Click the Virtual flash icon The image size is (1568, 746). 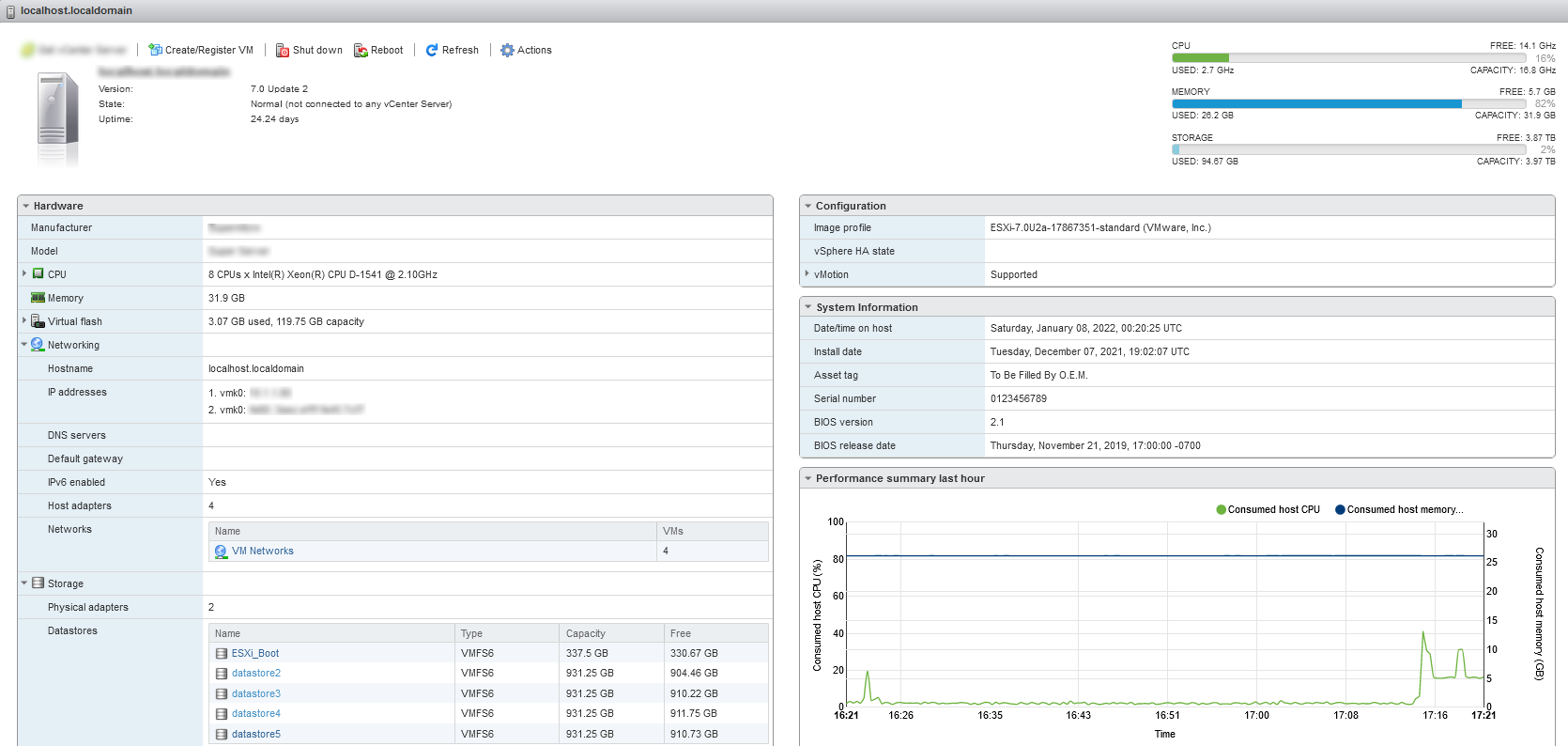tap(38, 321)
